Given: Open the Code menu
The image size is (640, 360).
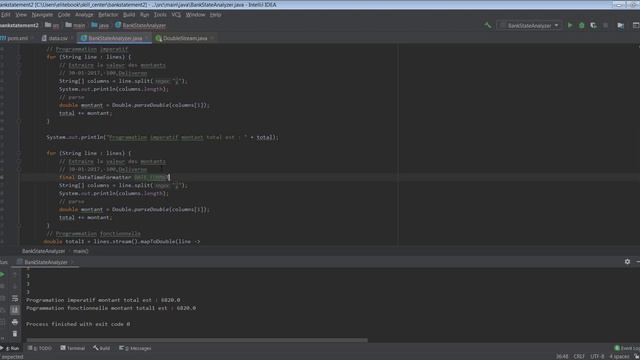Looking at the screenshot, I should (64, 15).
